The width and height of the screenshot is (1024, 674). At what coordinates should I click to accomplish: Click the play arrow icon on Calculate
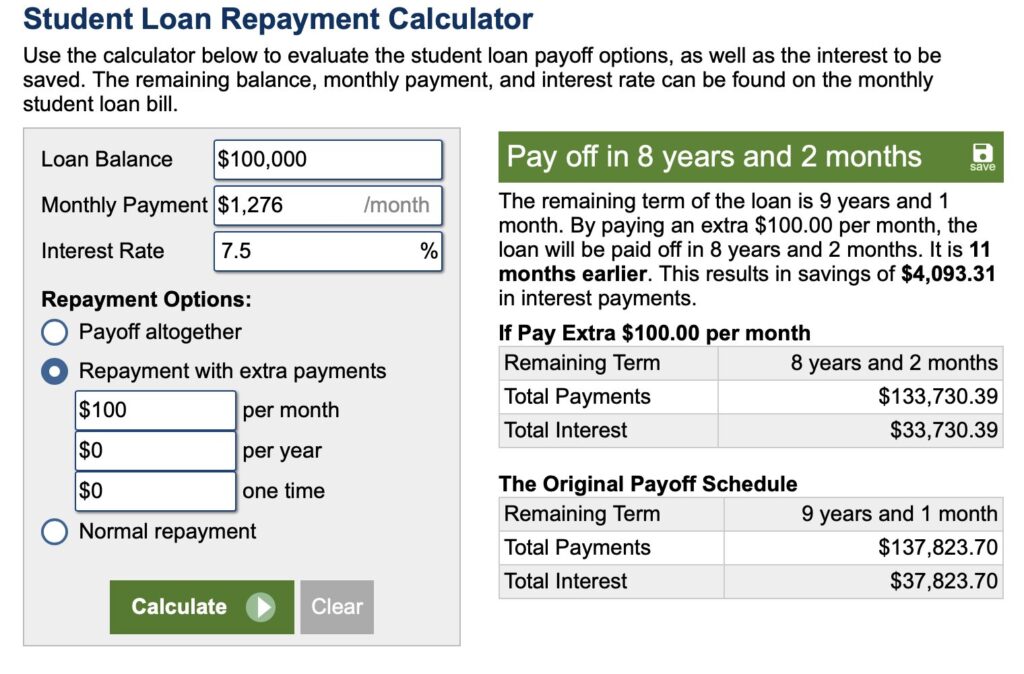pos(260,607)
